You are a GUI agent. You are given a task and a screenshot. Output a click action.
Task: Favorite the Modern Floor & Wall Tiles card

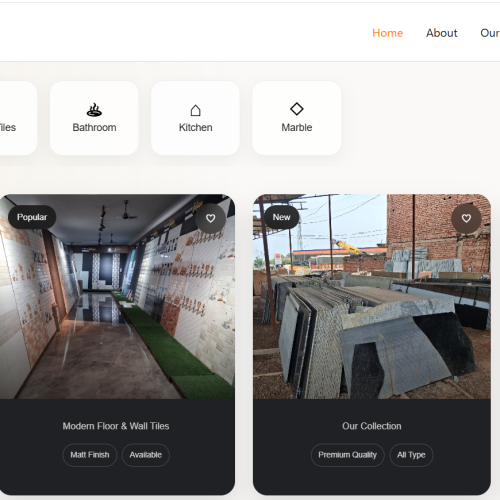(210, 218)
